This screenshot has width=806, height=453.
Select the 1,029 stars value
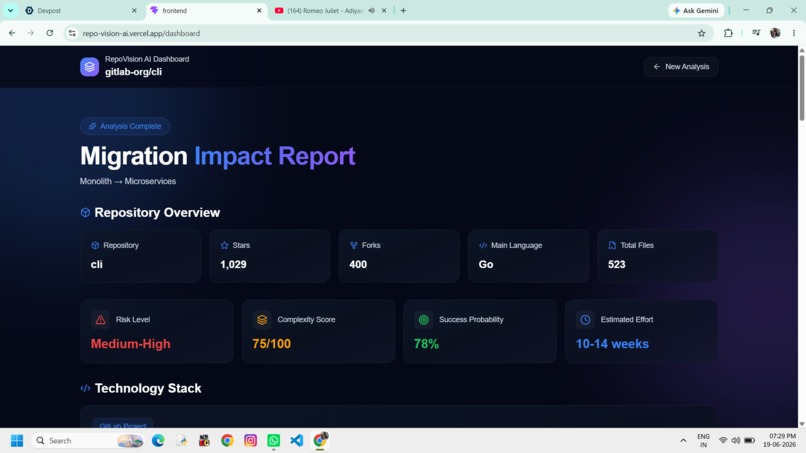(x=233, y=264)
